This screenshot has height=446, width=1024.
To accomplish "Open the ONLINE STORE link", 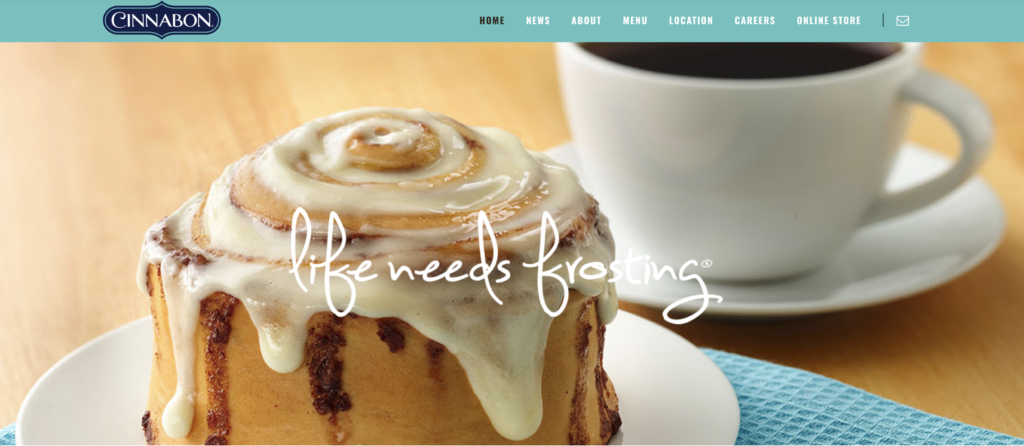I will click(x=829, y=21).
